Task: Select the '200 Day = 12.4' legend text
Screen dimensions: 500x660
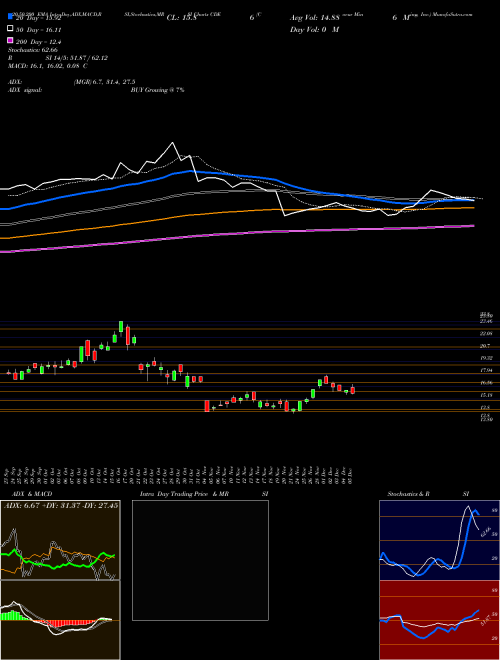Action: tap(38, 42)
